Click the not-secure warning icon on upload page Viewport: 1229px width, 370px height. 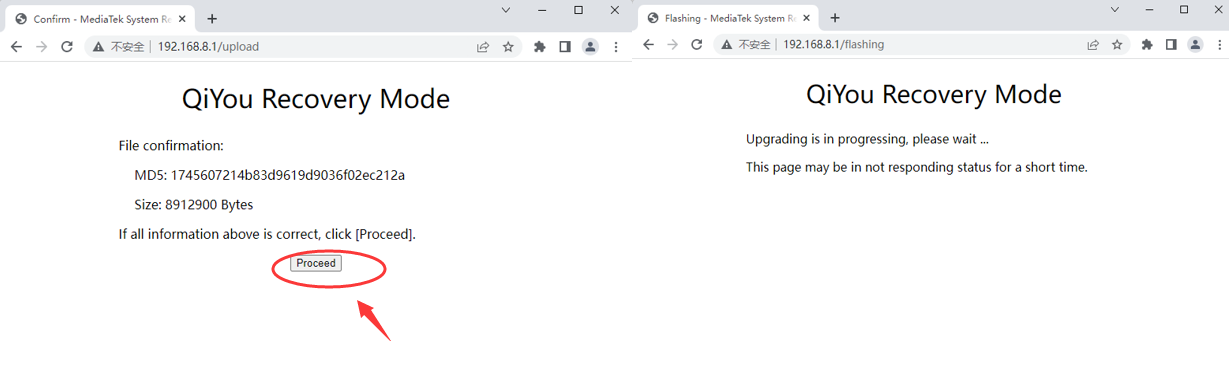pyautogui.click(x=98, y=46)
